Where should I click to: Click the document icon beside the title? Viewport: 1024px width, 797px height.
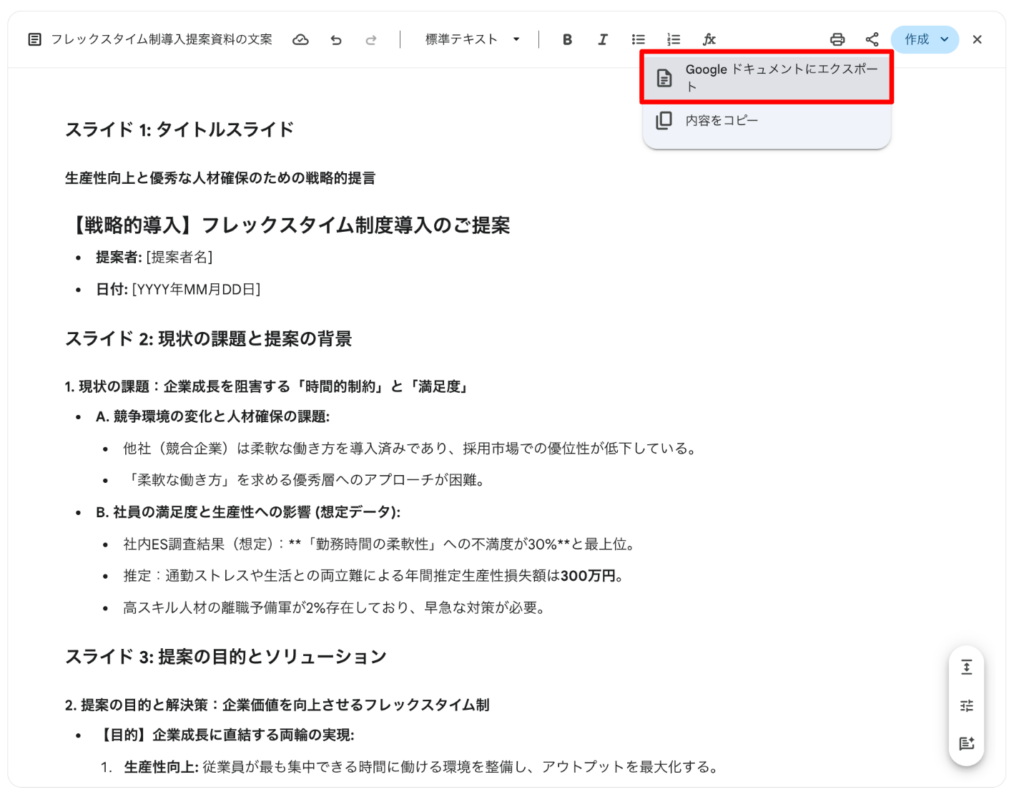(35, 40)
